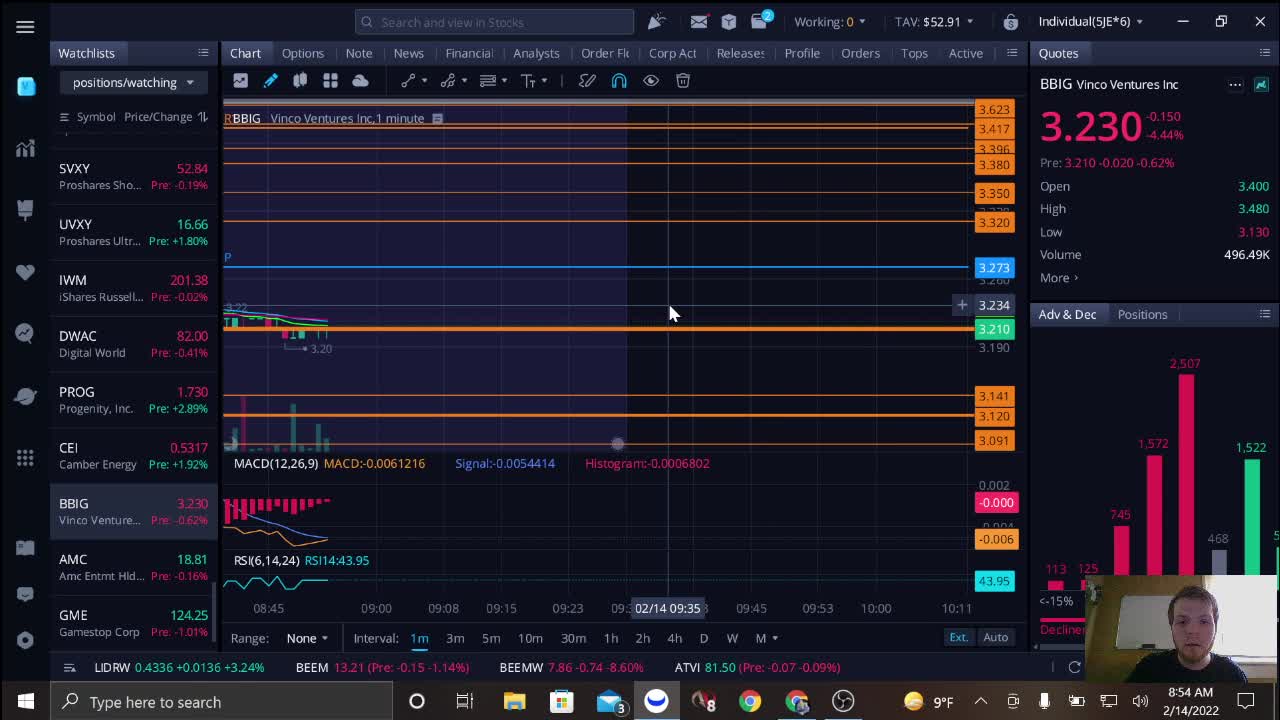Open the multi-chart grid layout
The height and width of the screenshot is (720, 1280).
click(330, 81)
